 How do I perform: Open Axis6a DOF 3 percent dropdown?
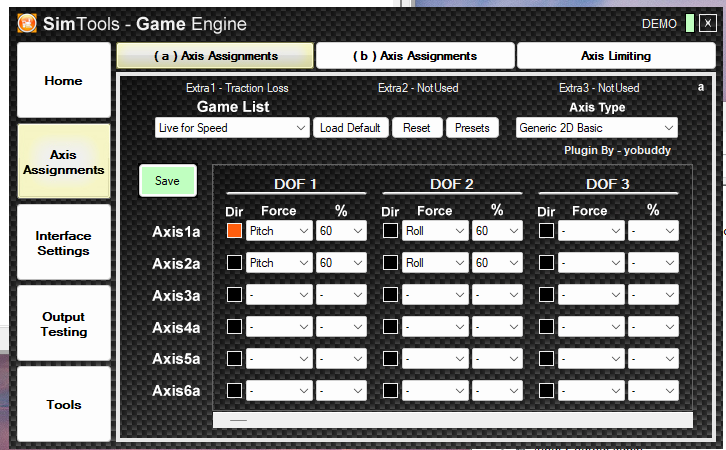pyautogui.click(x=653, y=390)
